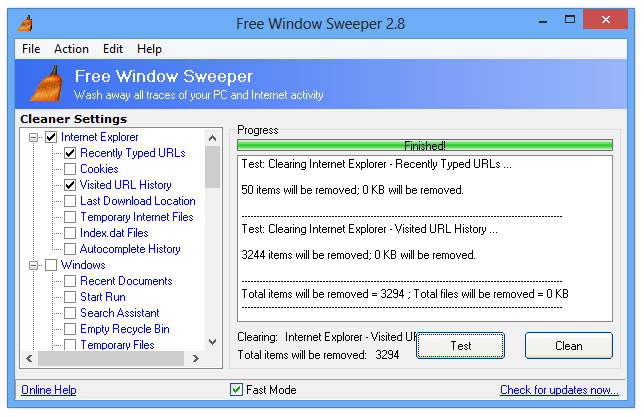Screen dimensions: 644x417
Task: Open the Edit menu
Action: click(113, 49)
